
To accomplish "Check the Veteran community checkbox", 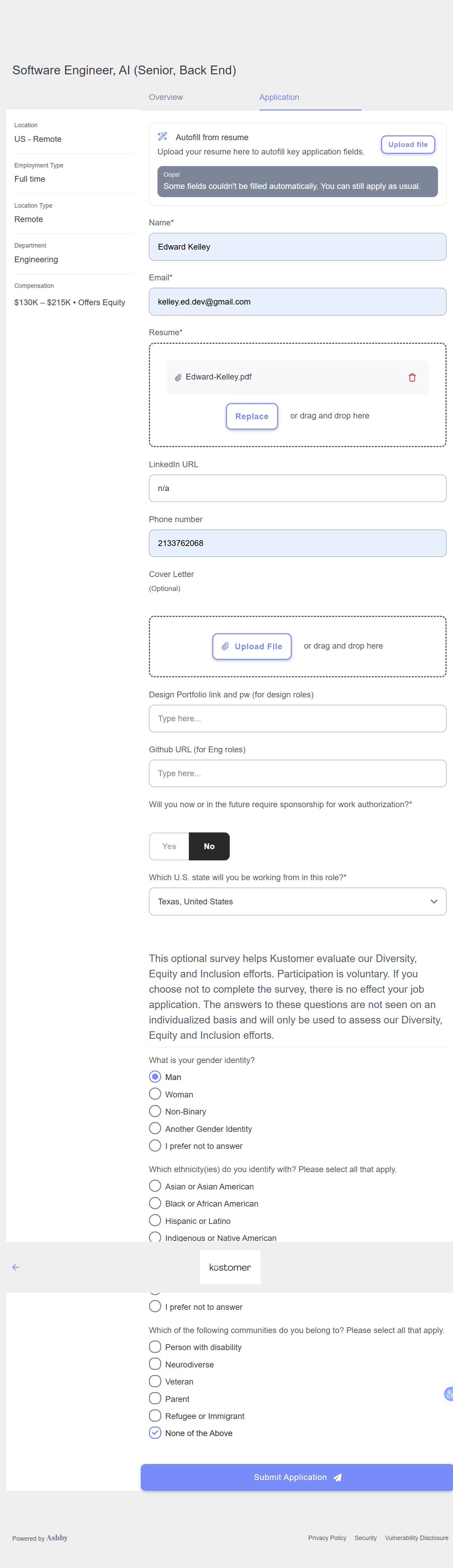I will 155,1381.
